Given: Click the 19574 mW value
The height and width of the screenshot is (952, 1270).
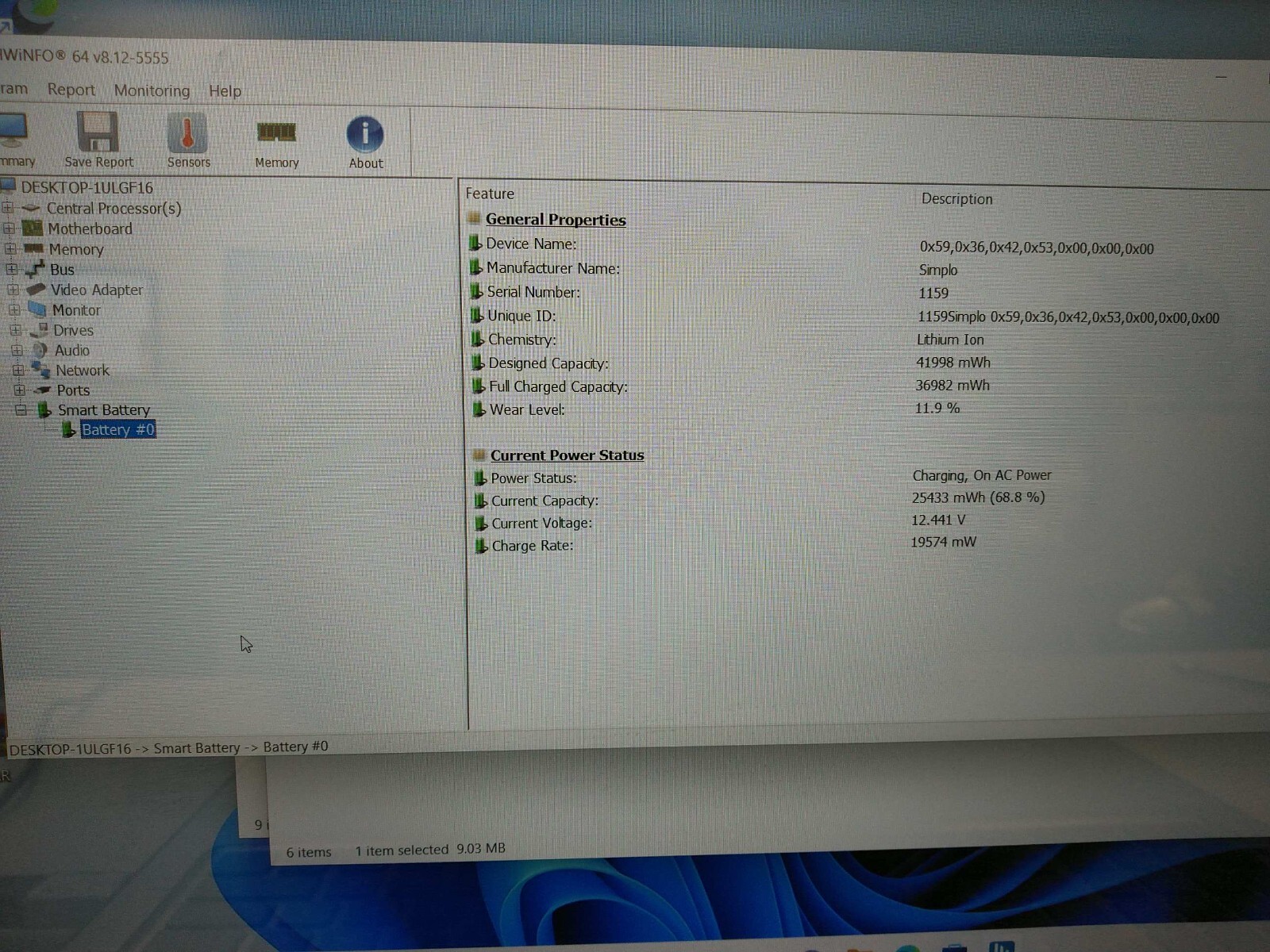Looking at the screenshot, I should click(943, 543).
